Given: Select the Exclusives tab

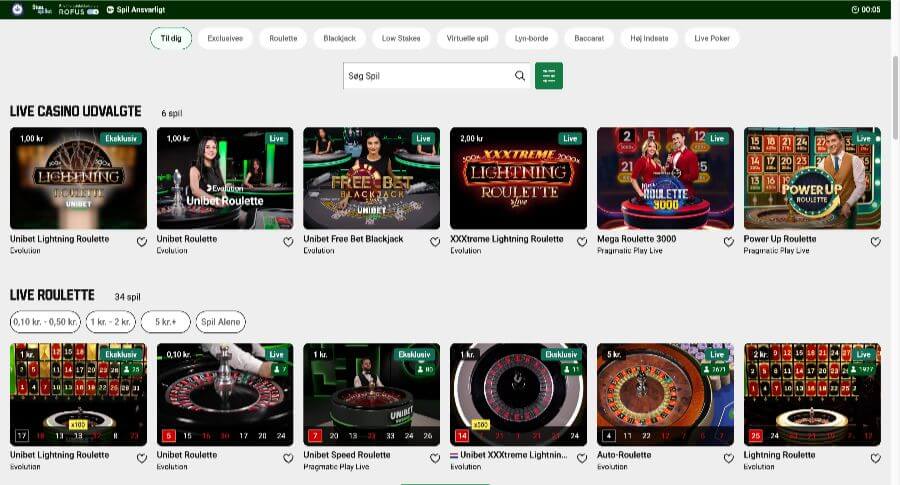Looking at the screenshot, I should pyautogui.click(x=225, y=38).
